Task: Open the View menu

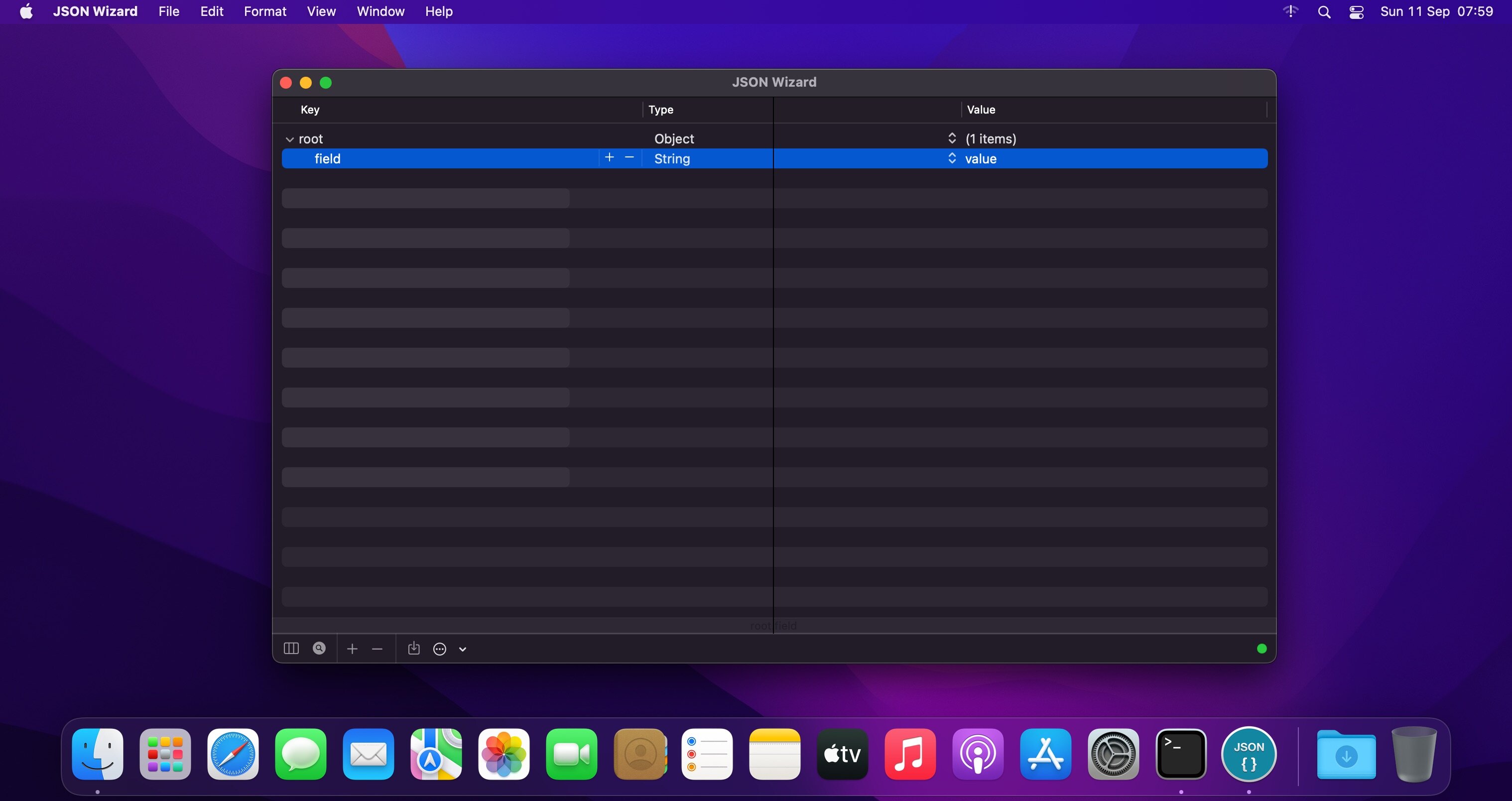Action: tap(321, 12)
